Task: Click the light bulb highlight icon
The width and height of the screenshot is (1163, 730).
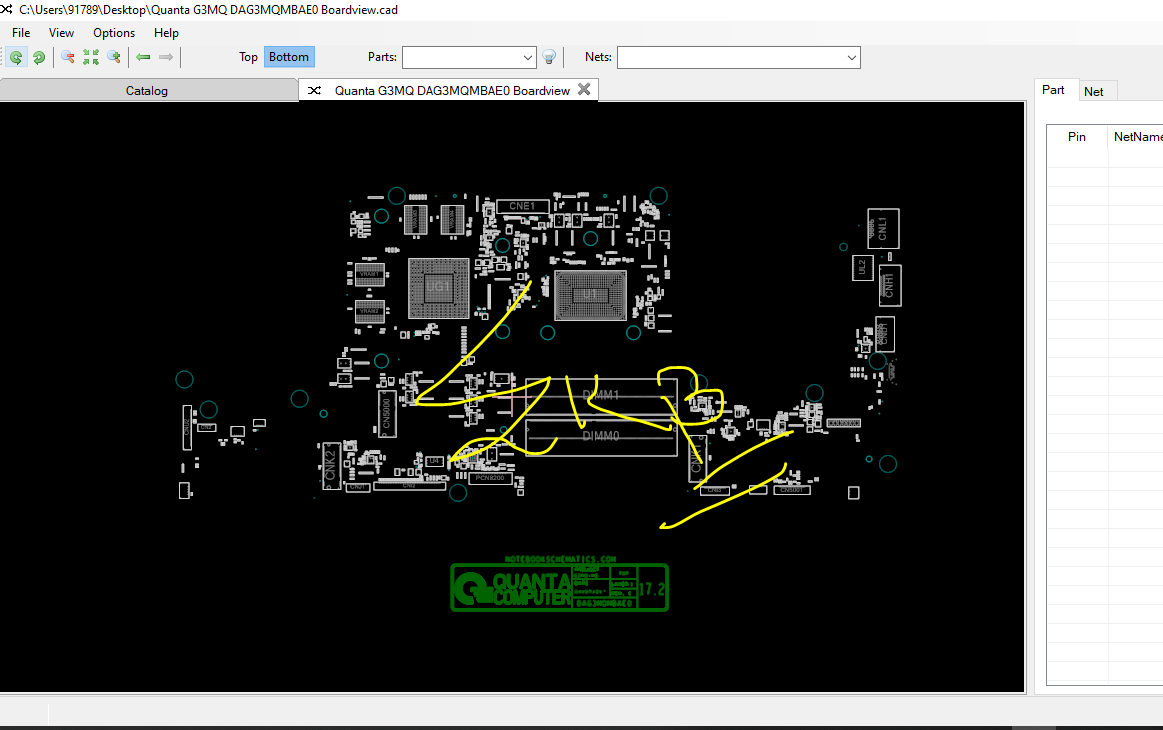Action: 549,57
